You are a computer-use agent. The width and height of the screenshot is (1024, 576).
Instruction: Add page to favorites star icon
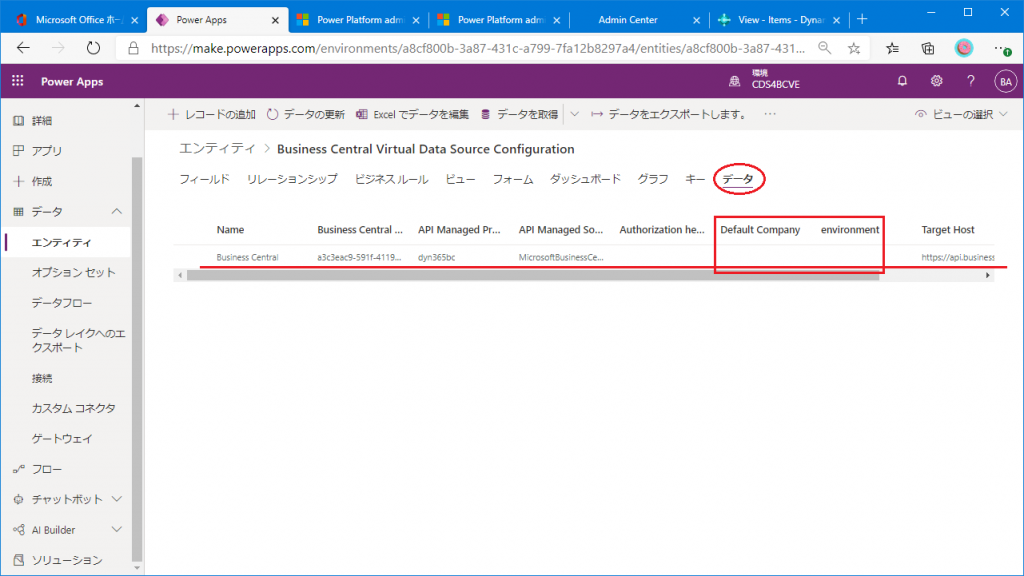854,48
